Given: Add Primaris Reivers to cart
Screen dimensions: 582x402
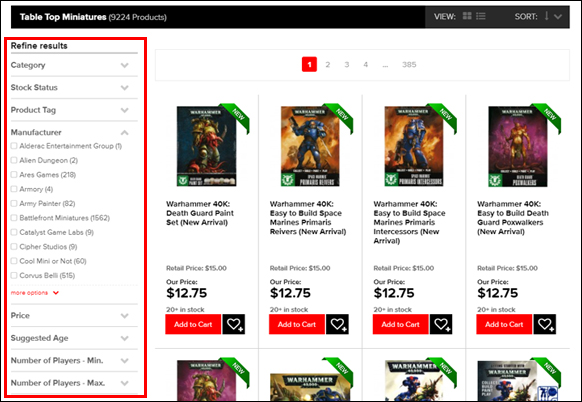Looking at the screenshot, I should tap(297, 324).
